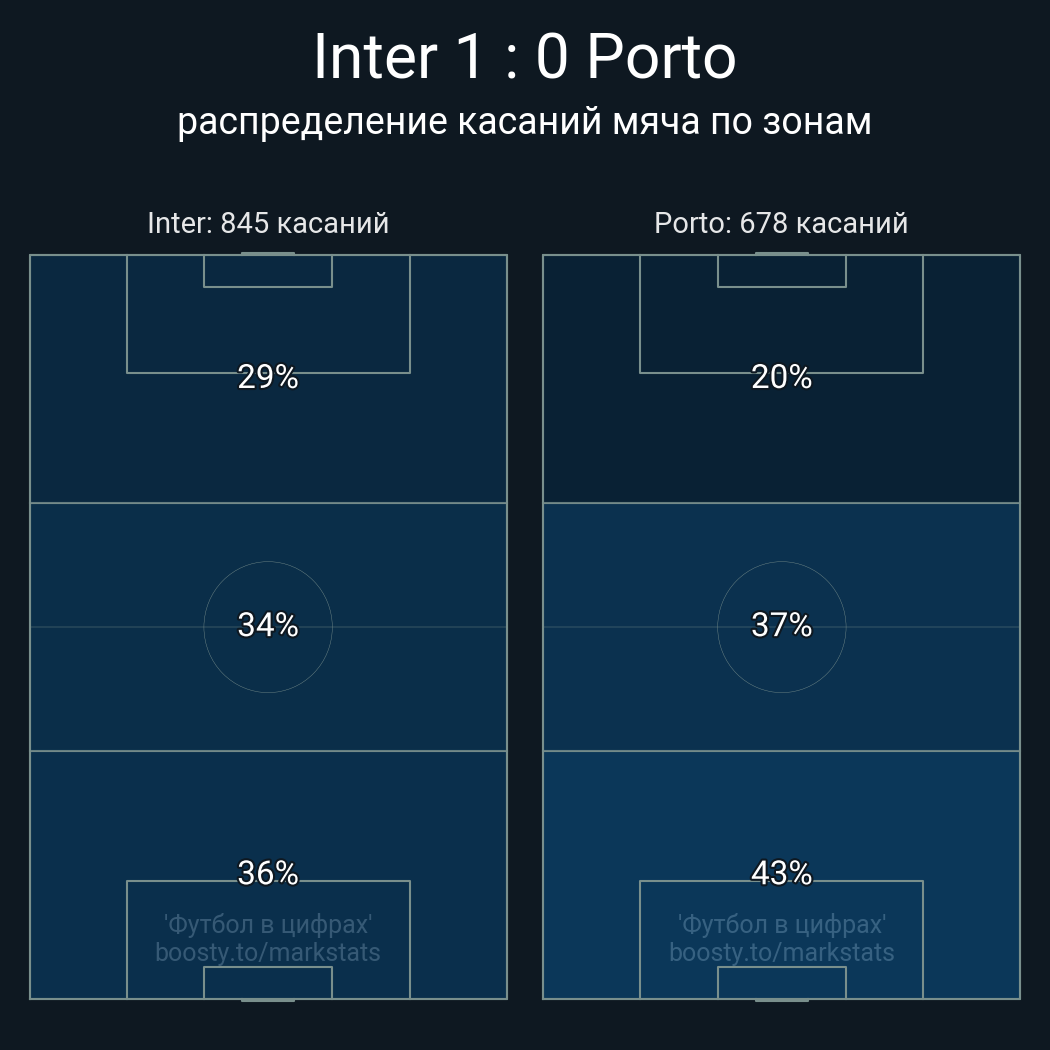Click the bottom goal marker on Porto pitch

pos(781,999)
